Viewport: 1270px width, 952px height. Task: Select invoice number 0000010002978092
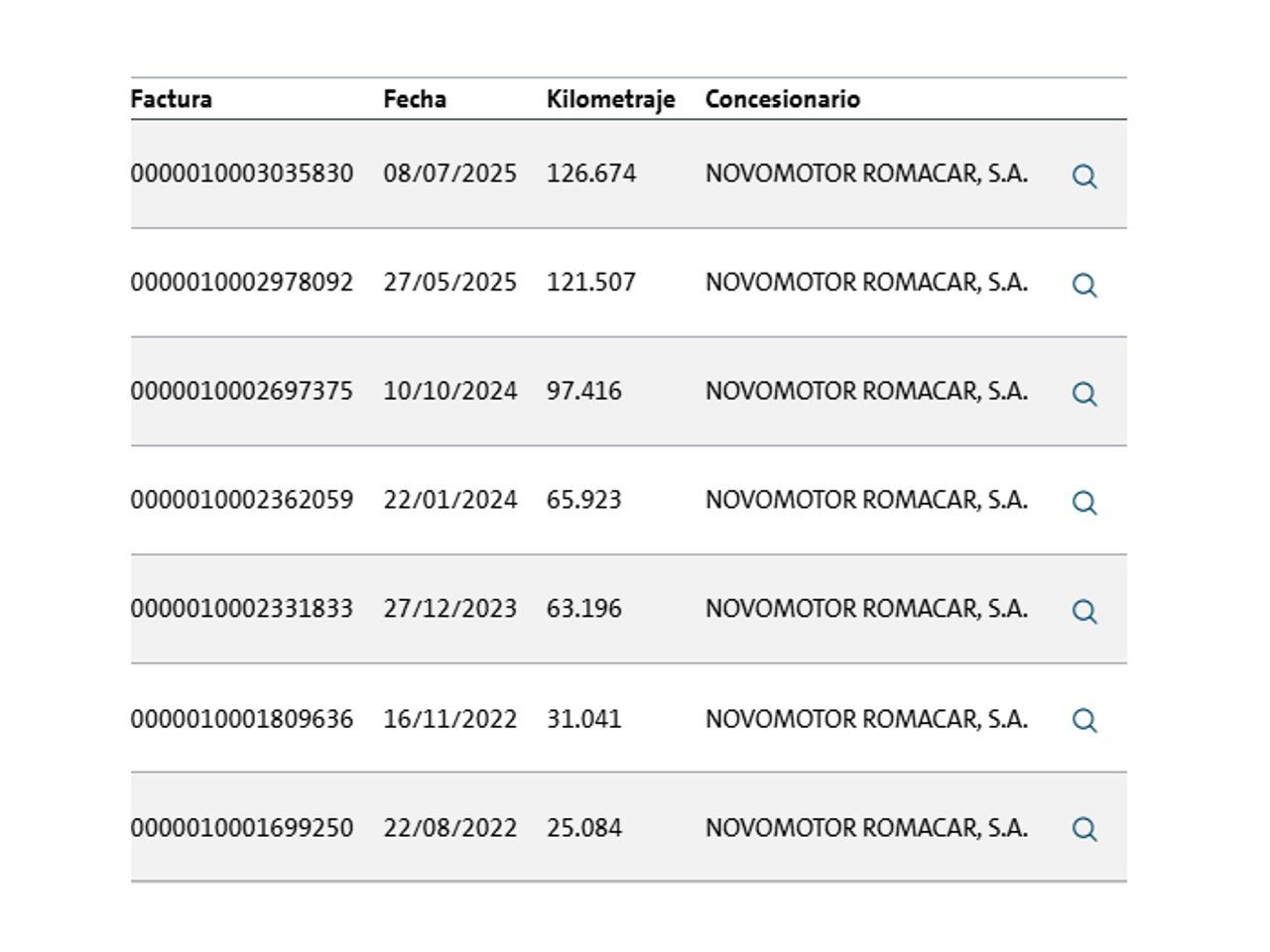click(x=242, y=283)
